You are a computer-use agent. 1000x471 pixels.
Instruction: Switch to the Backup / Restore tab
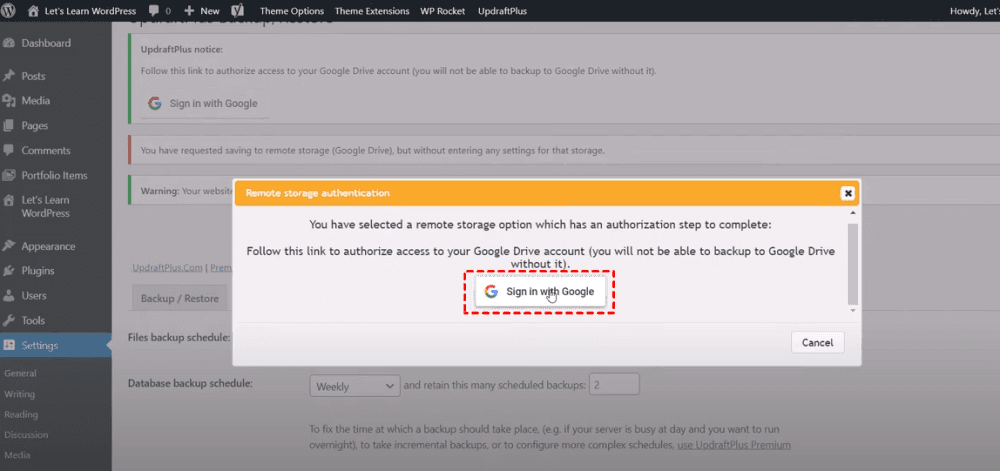[x=180, y=299]
